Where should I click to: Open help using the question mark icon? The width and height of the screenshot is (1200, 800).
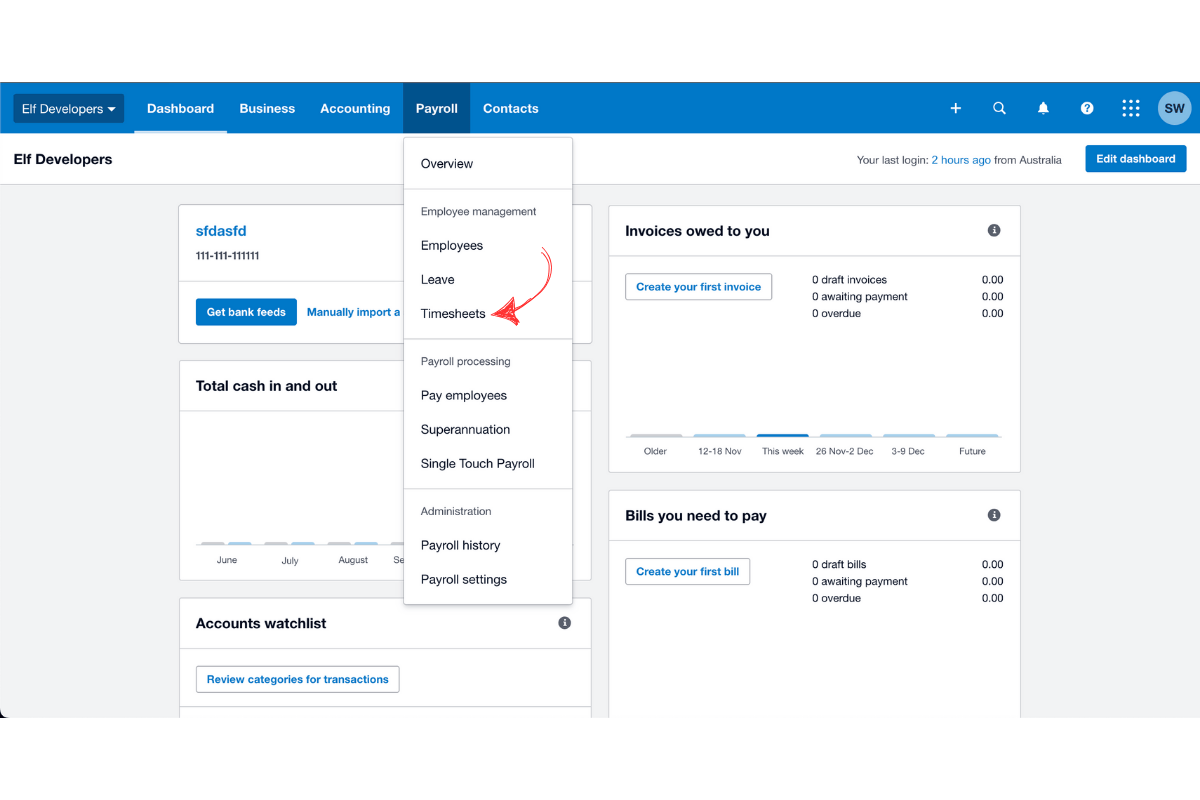[x=1087, y=108]
